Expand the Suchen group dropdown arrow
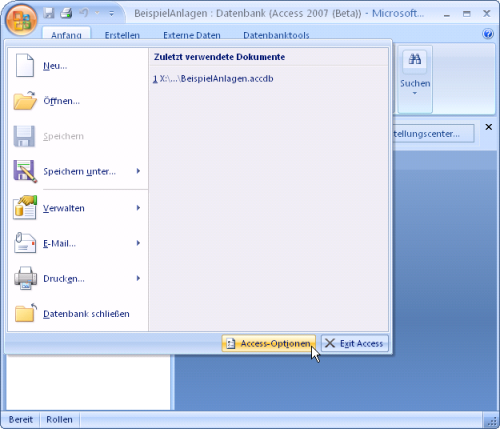The height and width of the screenshot is (429, 500). 415,93
